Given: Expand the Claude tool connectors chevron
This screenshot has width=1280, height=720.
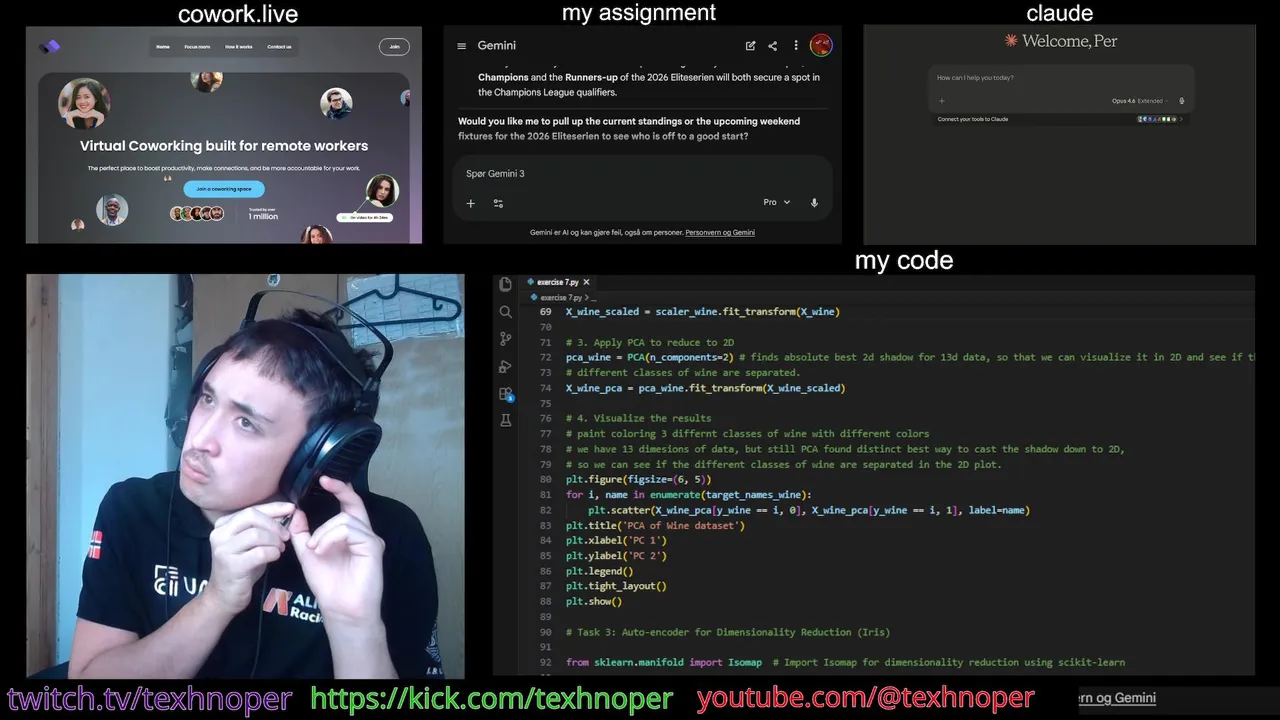Looking at the screenshot, I should point(1181,119).
